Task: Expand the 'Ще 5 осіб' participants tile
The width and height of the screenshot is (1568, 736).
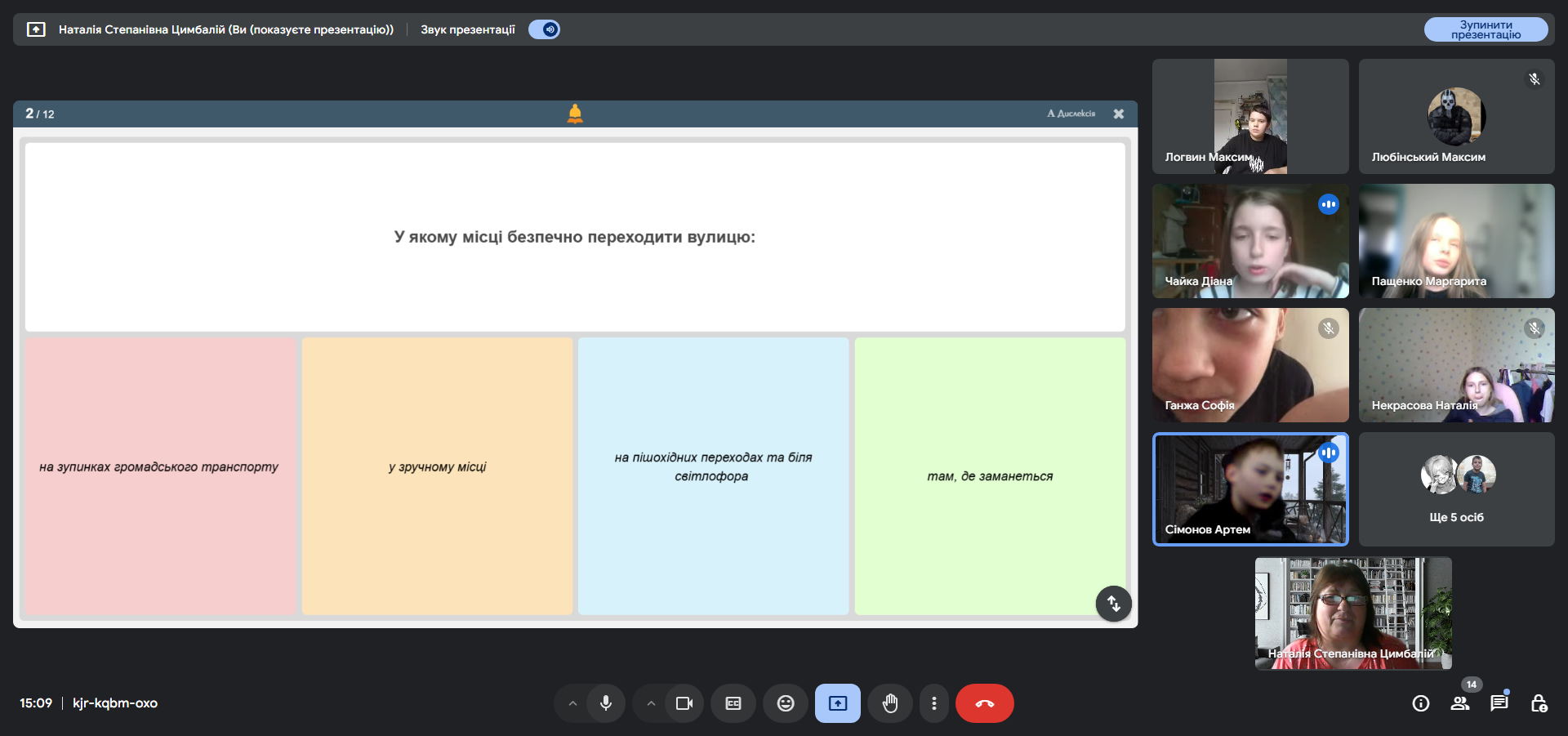Action: click(1457, 489)
